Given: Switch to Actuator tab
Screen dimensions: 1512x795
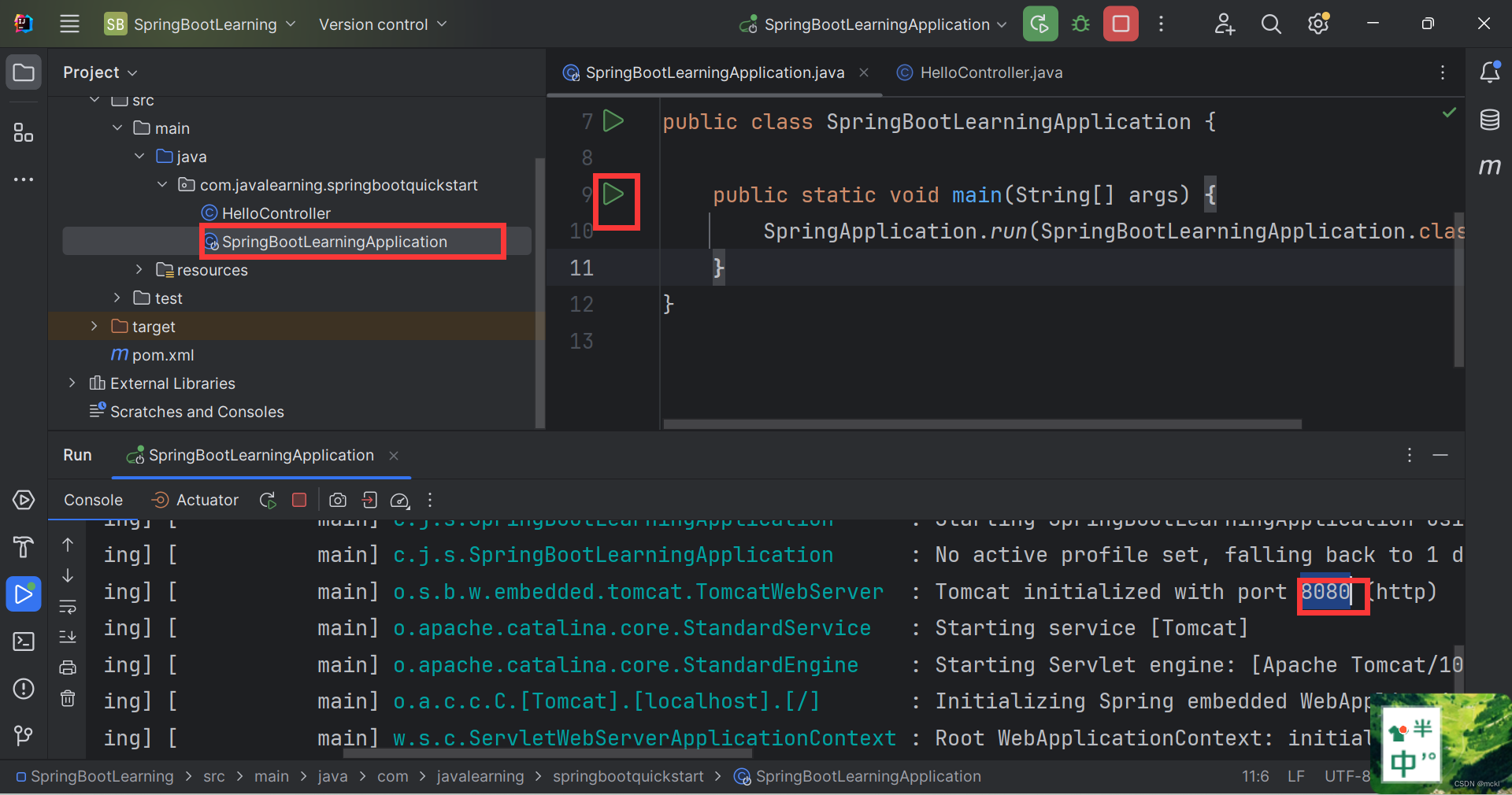Looking at the screenshot, I should tap(195, 500).
